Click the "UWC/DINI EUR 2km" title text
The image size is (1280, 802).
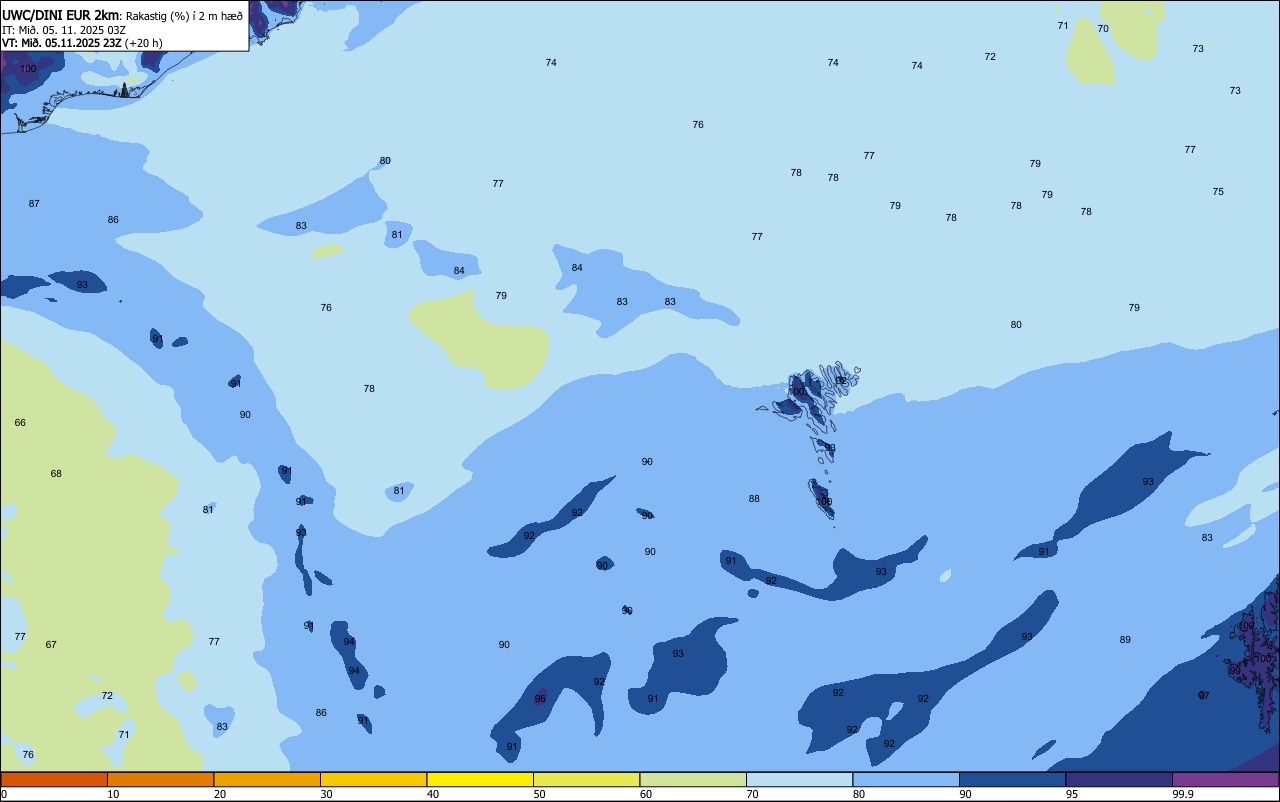[x=61, y=14]
